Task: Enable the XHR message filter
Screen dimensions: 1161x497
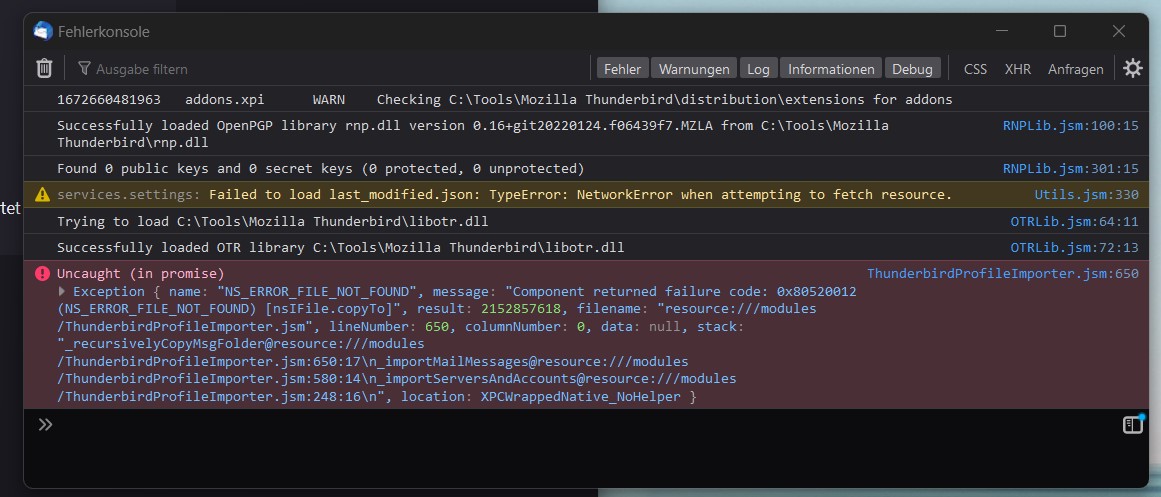Action: point(1018,69)
